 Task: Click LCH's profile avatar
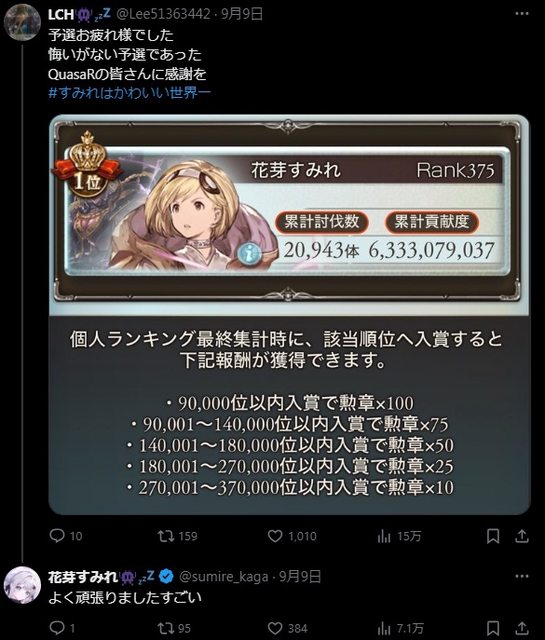(22, 22)
